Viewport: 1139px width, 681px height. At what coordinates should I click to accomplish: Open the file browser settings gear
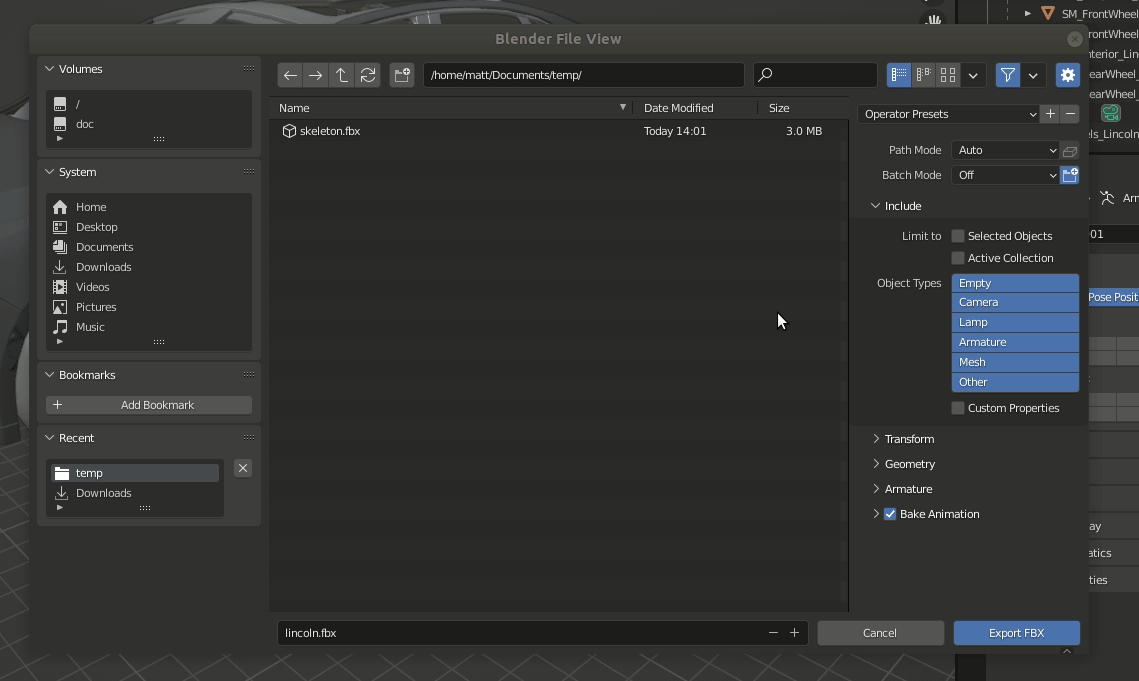tap(1067, 74)
